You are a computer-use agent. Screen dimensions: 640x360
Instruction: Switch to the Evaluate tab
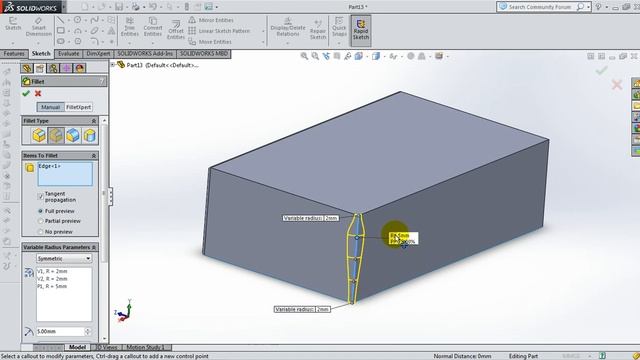click(68, 54)
